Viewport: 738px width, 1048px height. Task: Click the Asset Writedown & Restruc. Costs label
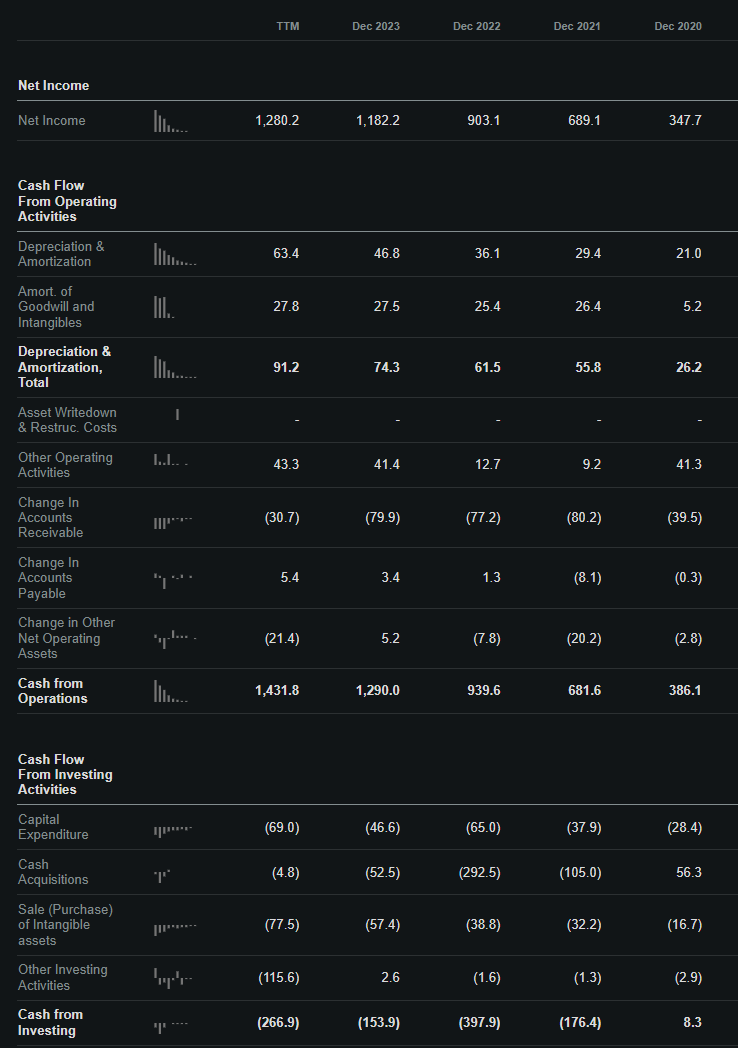67,420
